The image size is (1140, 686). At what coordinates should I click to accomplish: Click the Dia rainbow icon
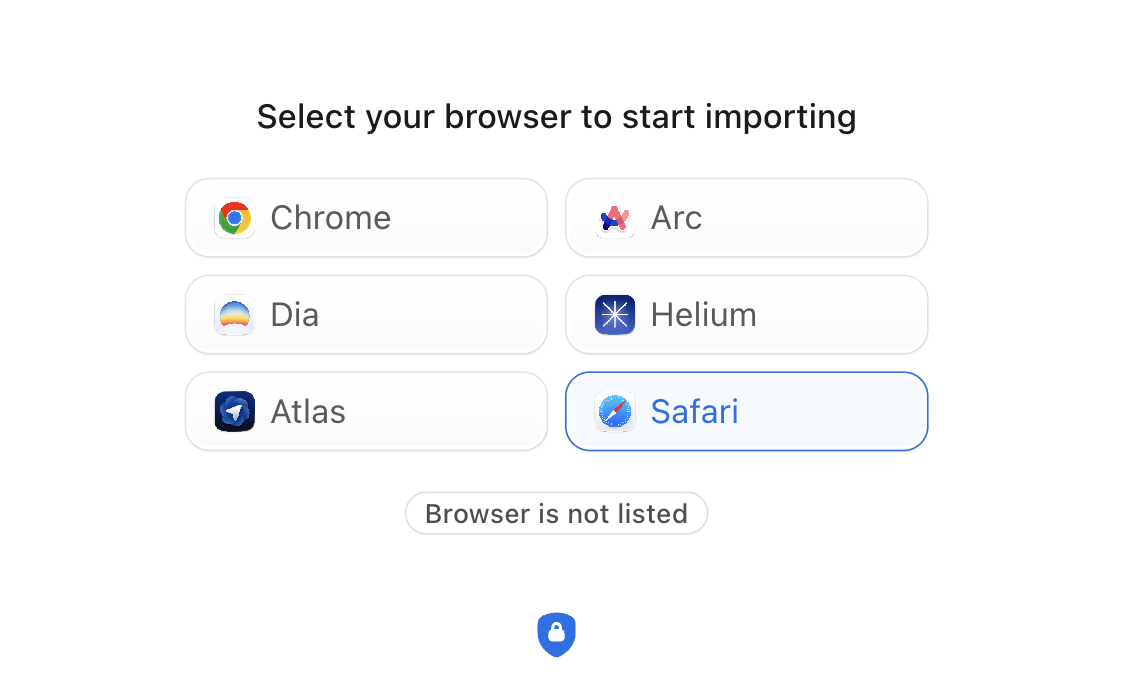click(235, 315)
